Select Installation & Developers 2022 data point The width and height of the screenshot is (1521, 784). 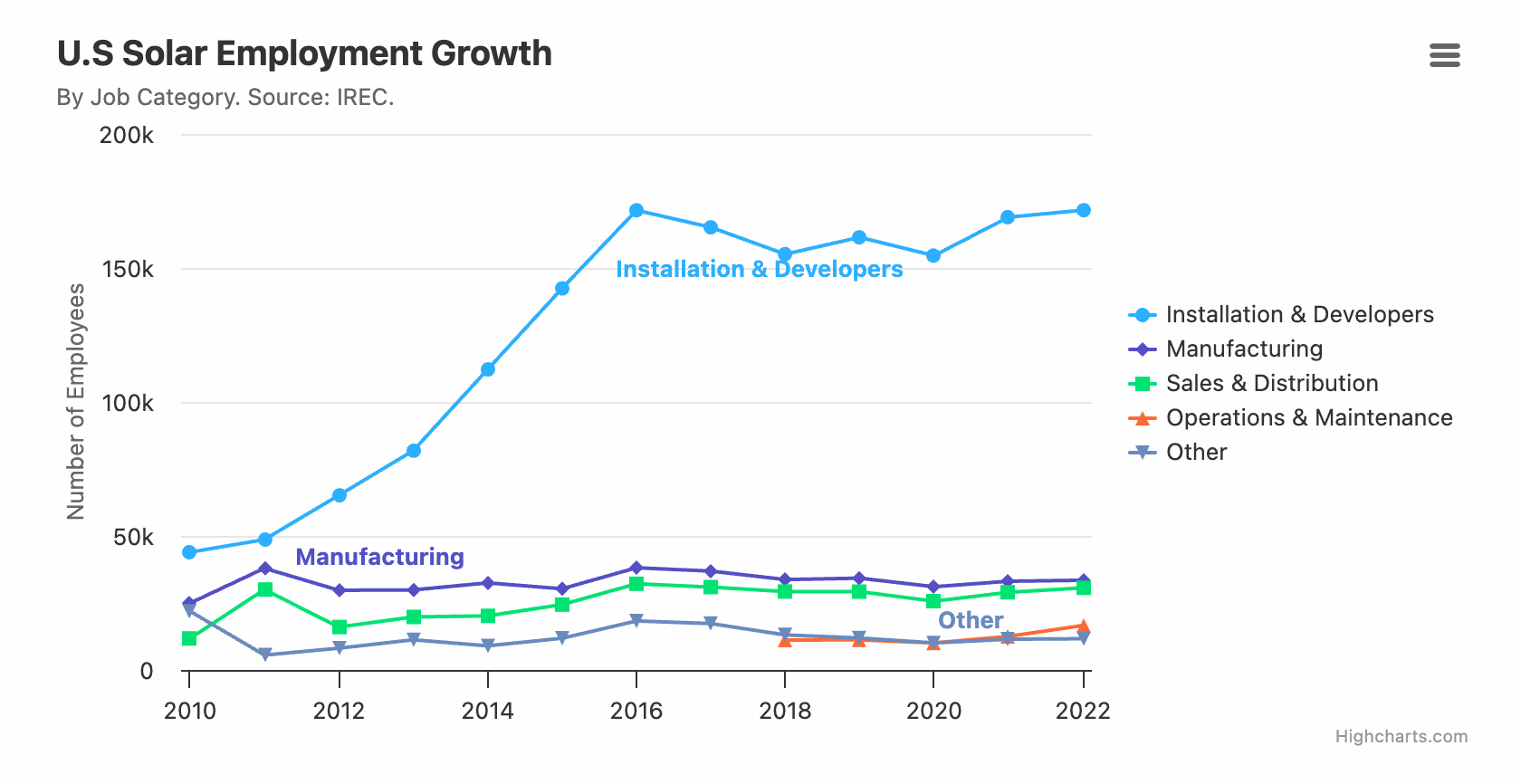coord(1084,210)
